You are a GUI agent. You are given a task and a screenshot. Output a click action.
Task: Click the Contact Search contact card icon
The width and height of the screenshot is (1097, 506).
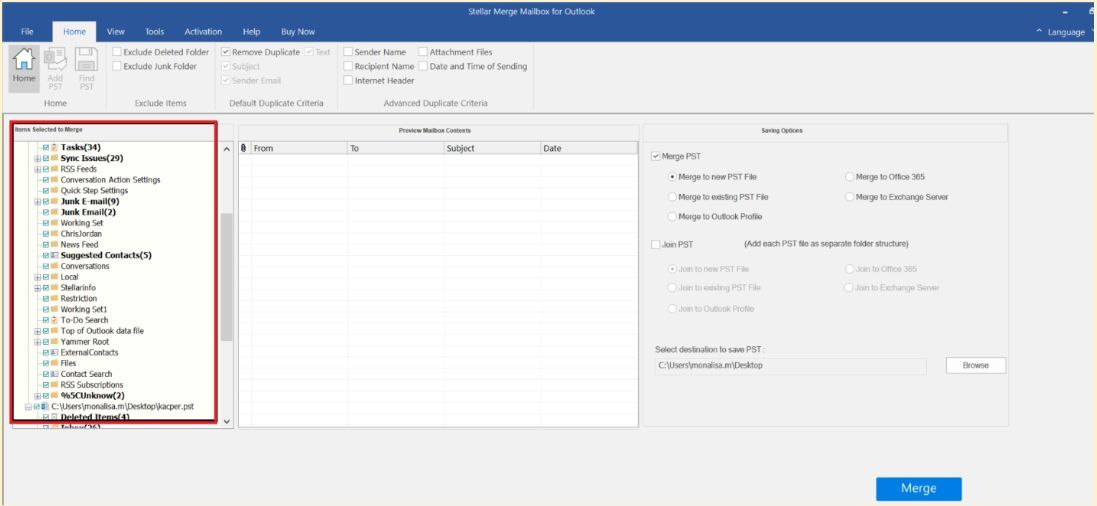55,374
